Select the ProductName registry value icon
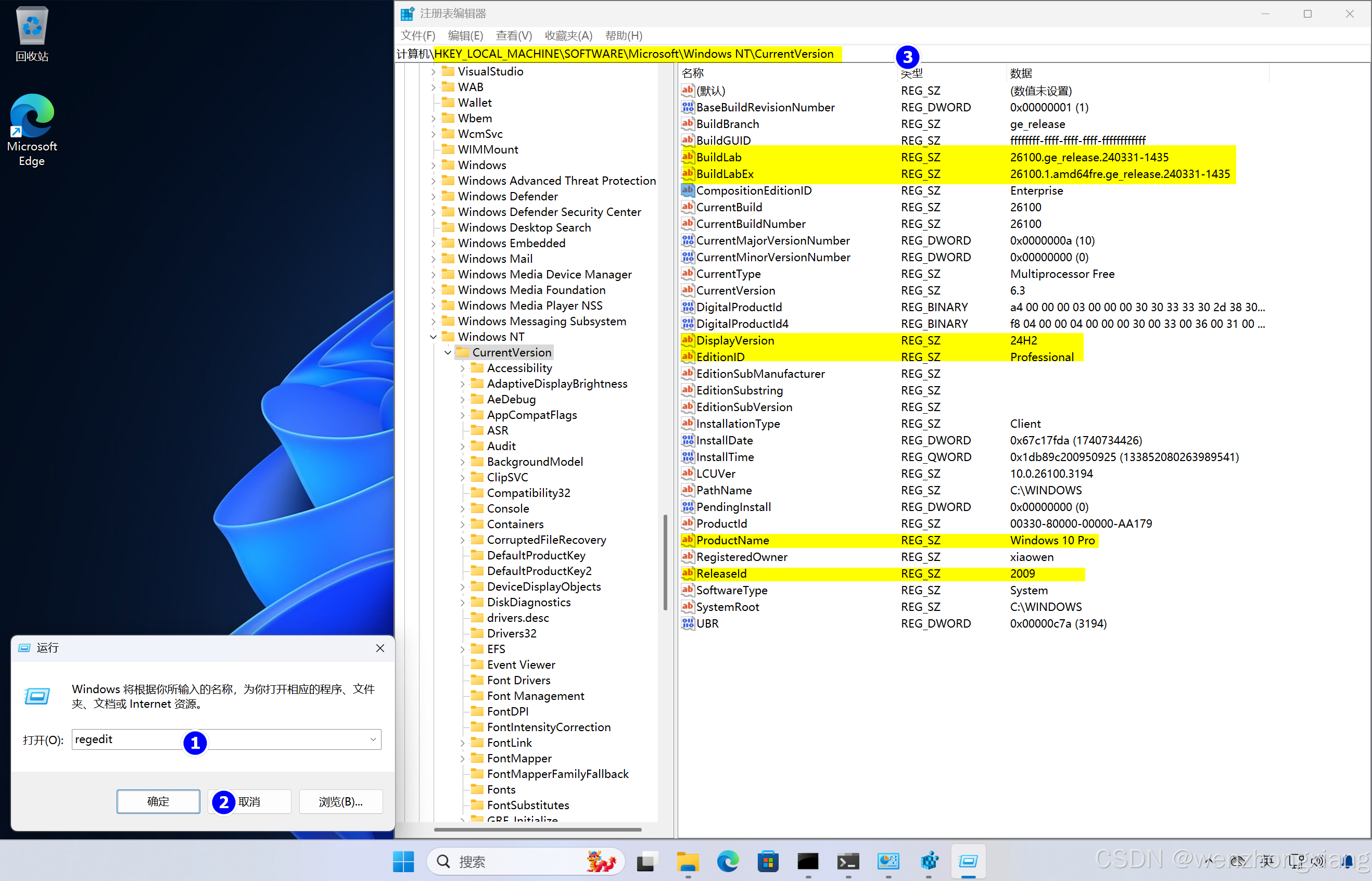 pyautogui.click(x=687, y=540)
